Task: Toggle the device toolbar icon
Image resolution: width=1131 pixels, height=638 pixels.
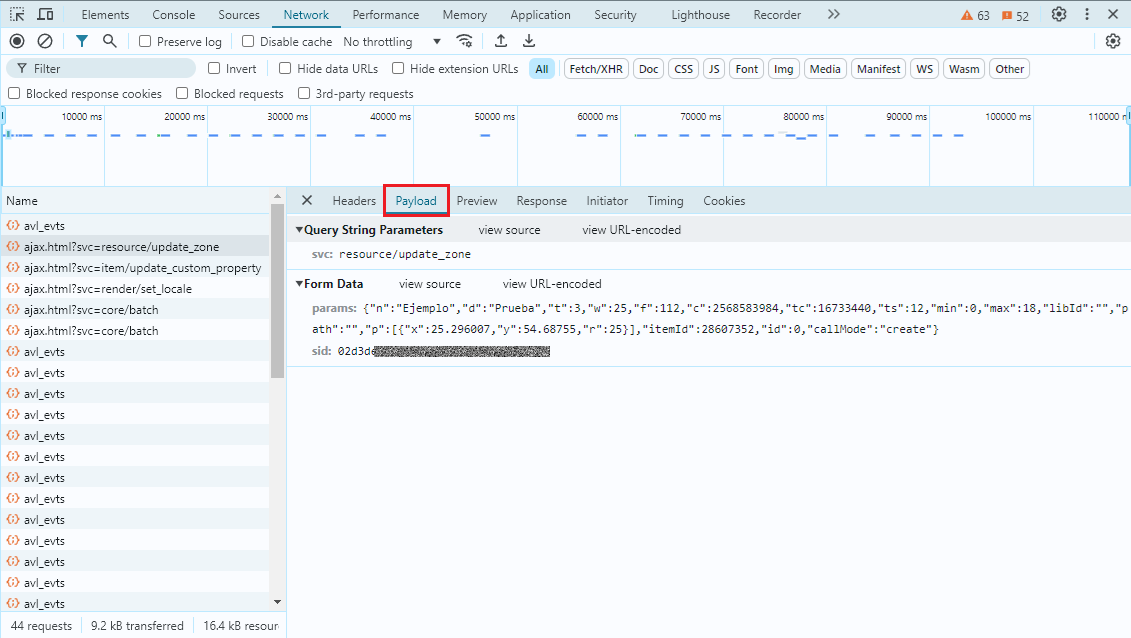Action: pos(45,15)
